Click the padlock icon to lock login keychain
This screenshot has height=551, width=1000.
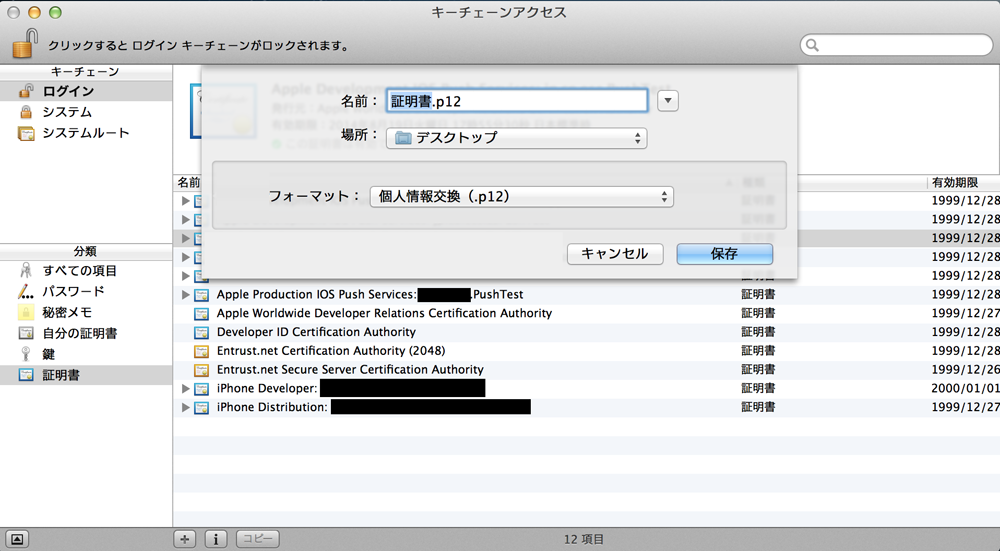tap(26, 43)
